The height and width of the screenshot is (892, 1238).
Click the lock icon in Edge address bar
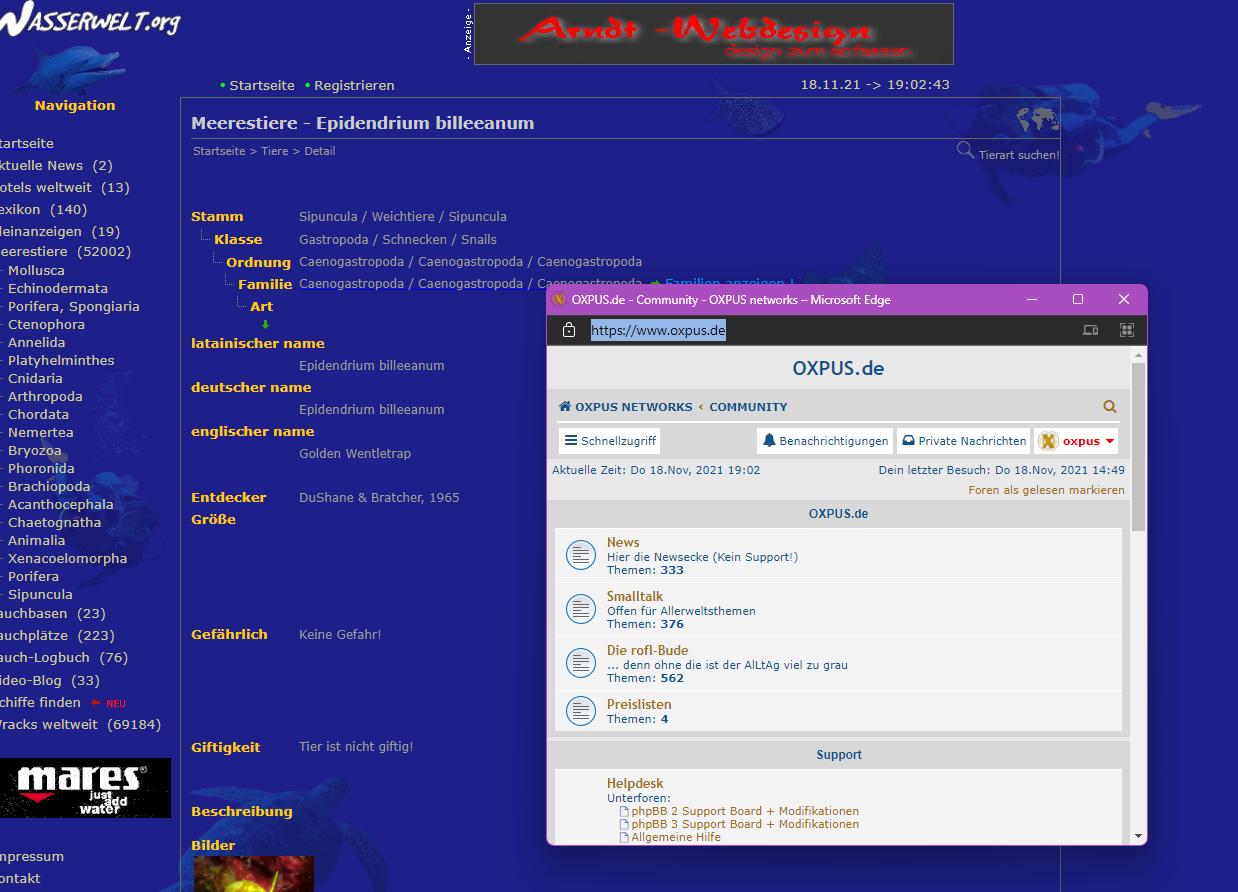(569, 330)
